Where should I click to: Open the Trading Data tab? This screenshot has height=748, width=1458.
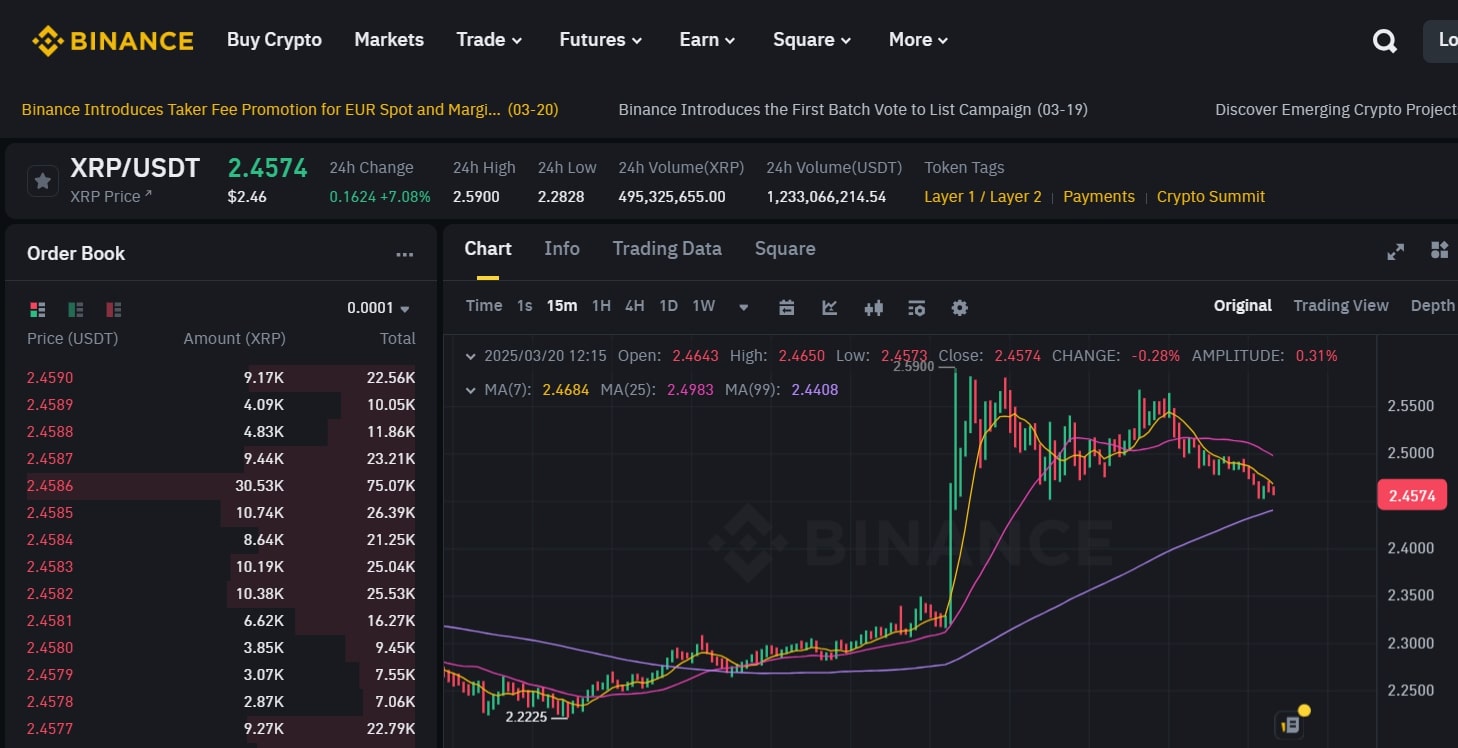[x=667, y=249]
